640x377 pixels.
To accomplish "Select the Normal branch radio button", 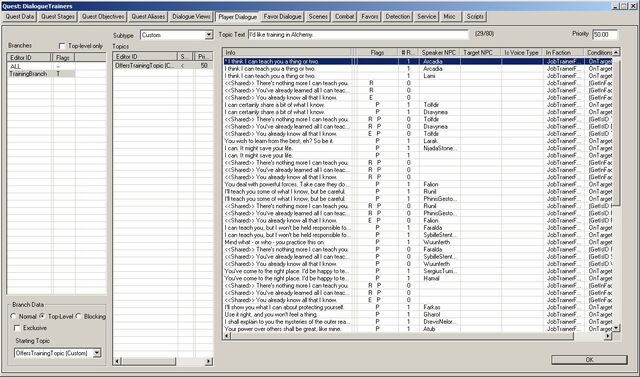I will 13,317.
